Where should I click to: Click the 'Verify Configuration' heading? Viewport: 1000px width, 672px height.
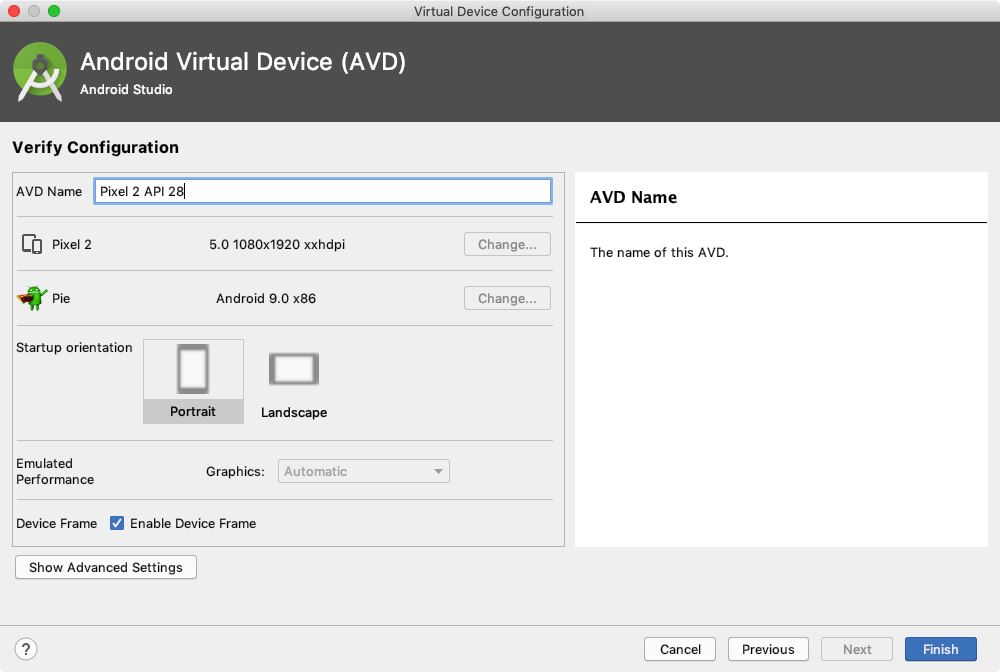pyautogui.click(x=96, y=147)
